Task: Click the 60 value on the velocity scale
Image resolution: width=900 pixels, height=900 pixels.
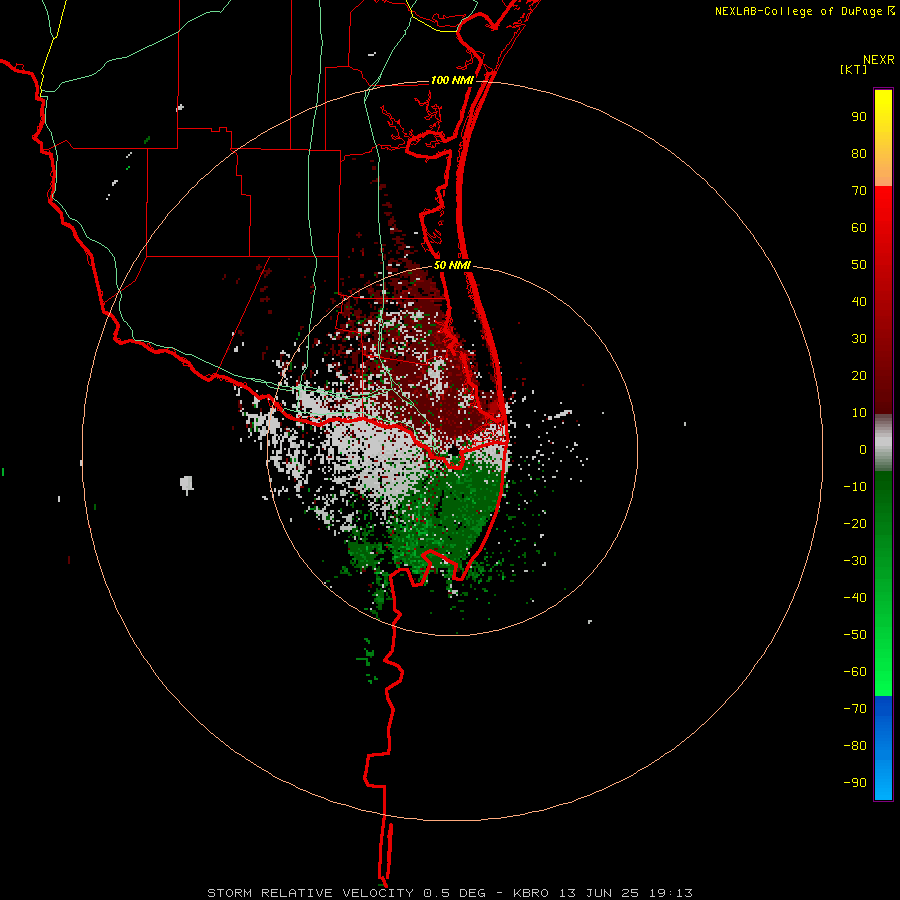Action: point(859,228)
